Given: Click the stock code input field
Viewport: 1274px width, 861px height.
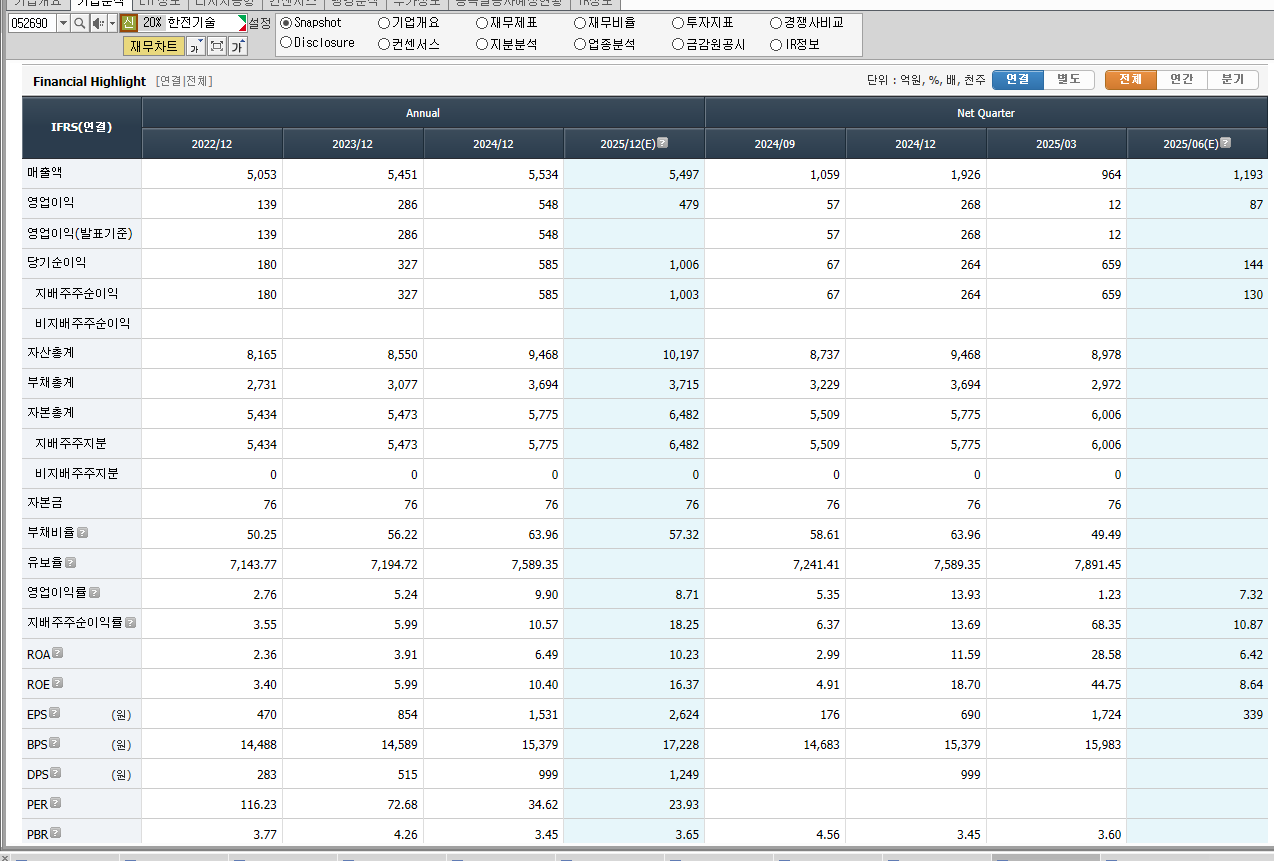Looking at the screenshot, I should tap(32, 22).
